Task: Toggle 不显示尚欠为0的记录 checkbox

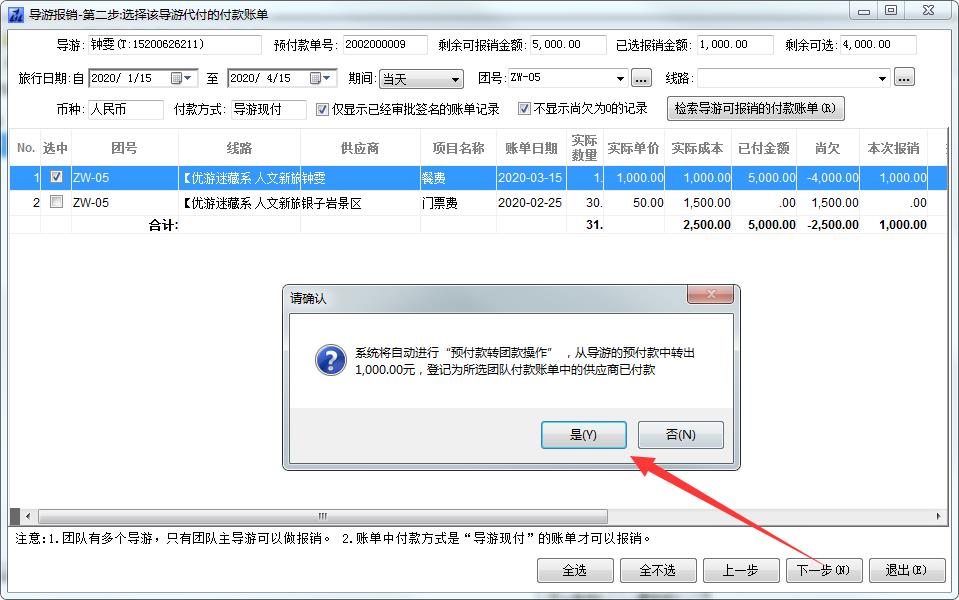Action: pyautogui.click(x=524, y=109)
